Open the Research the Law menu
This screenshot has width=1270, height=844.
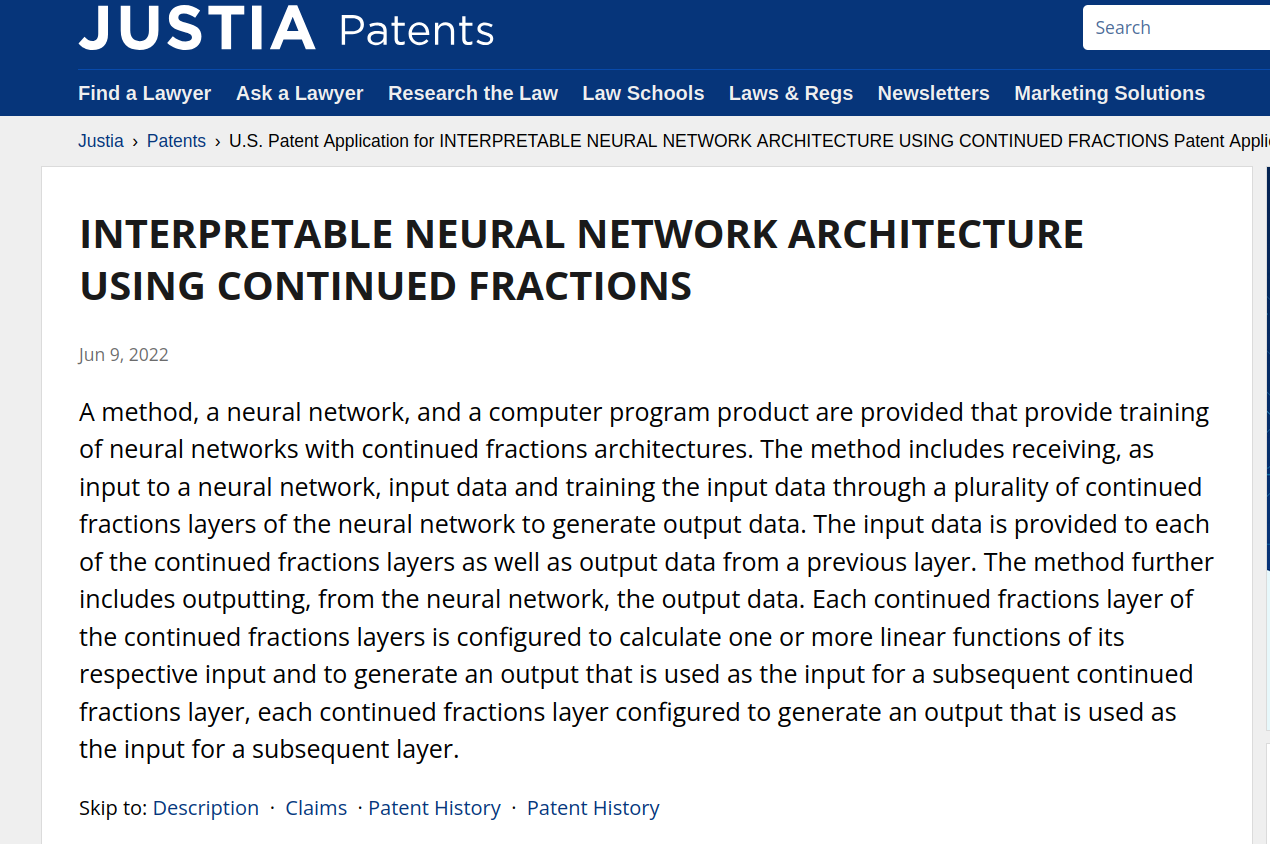point(473,93)
